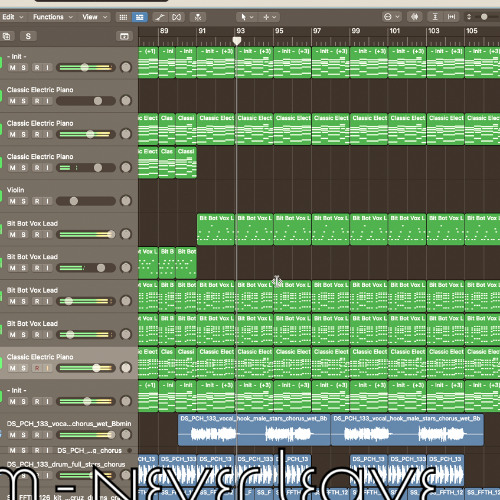
Task: Toggle horizontal auto zoom icon
Action: (x=451, y=17)
